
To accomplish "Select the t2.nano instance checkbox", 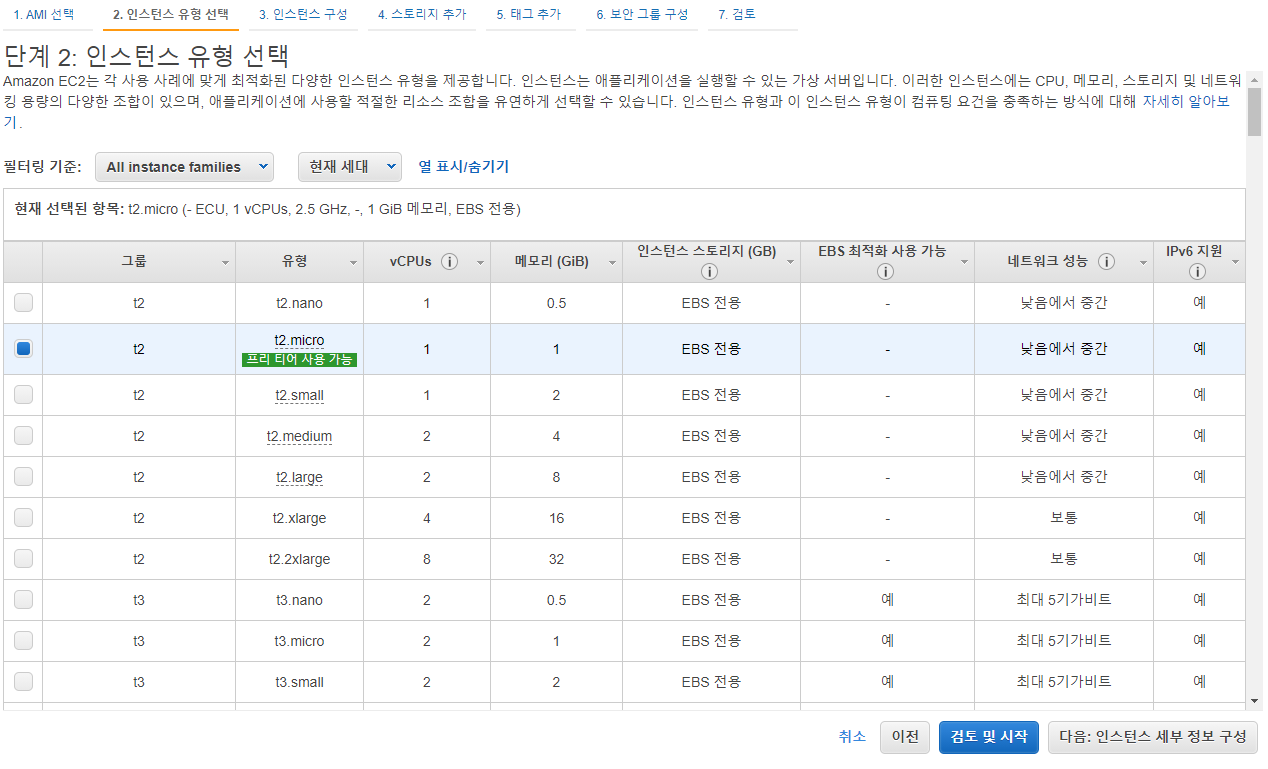I will coord(23,303).
